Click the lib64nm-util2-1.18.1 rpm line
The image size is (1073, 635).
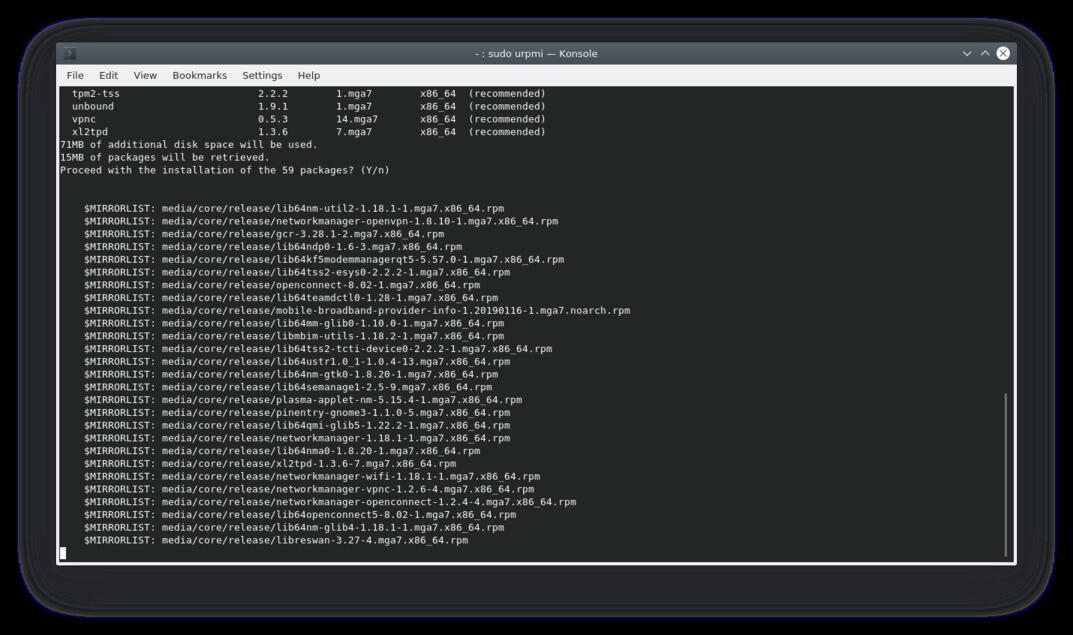click(294, 209)
